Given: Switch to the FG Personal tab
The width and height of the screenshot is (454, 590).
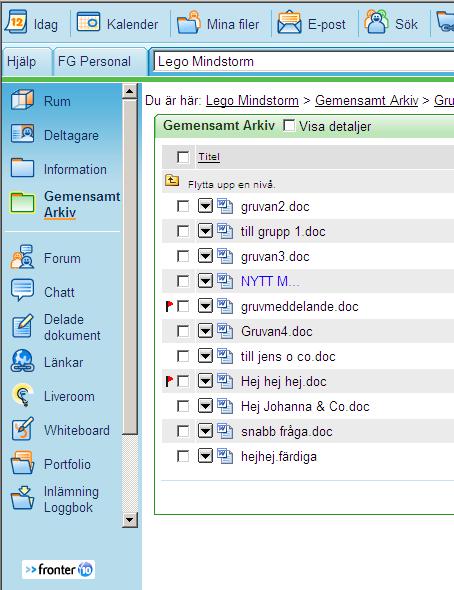Looking at the screenshot, I should 99,62.
